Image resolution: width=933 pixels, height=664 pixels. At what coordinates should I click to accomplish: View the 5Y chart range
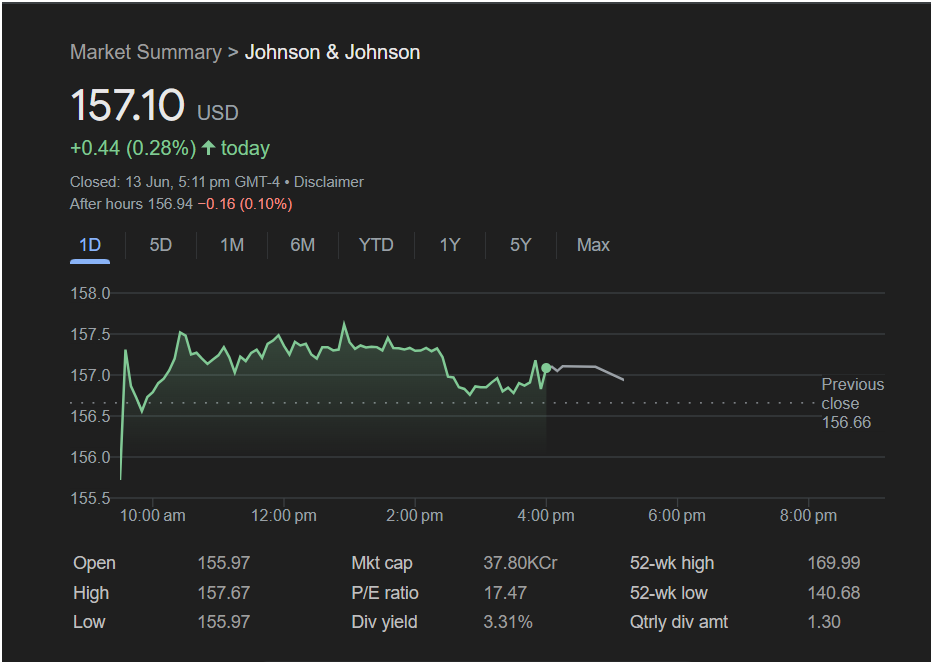click(x=521, y=245)
